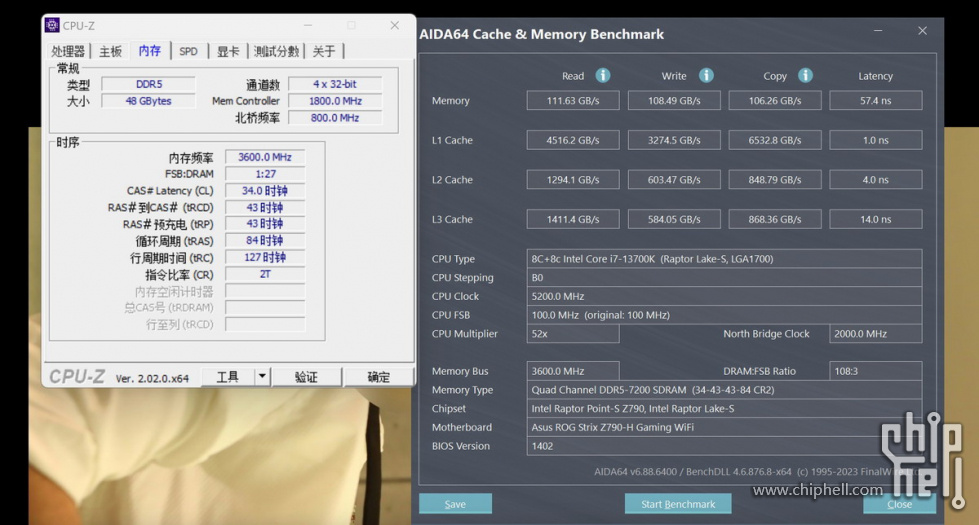
Task: Click the Memory Bus field 3600.0 MHz
Action: (573, 371)
